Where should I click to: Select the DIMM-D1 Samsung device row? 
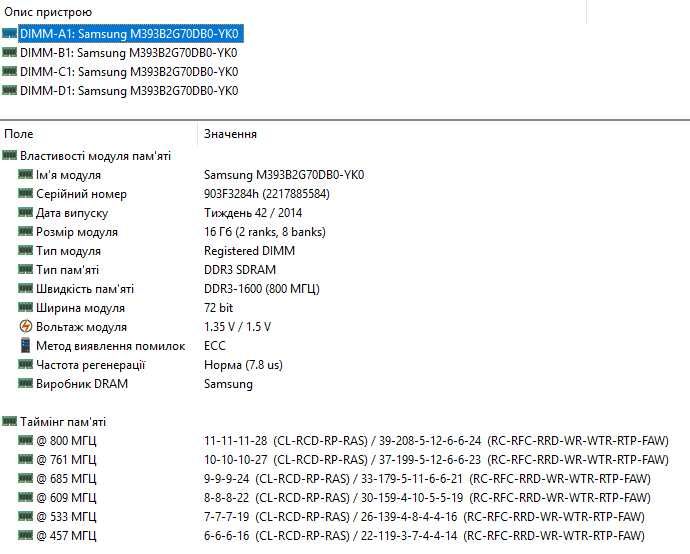coord(129,91)
